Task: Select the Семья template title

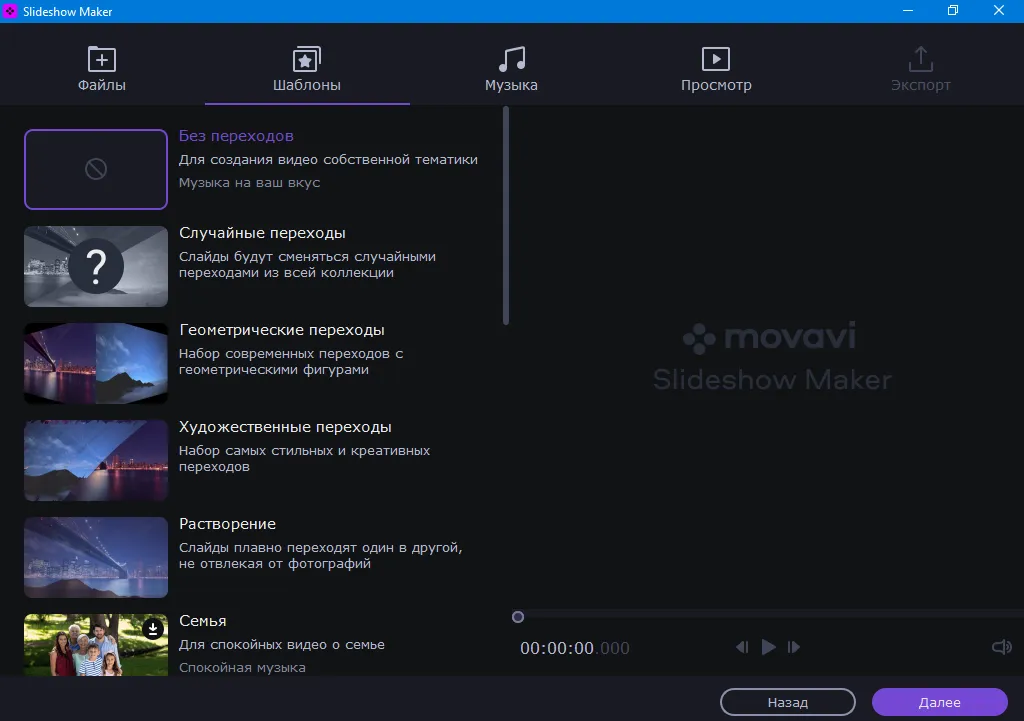Action: (203, 621)
